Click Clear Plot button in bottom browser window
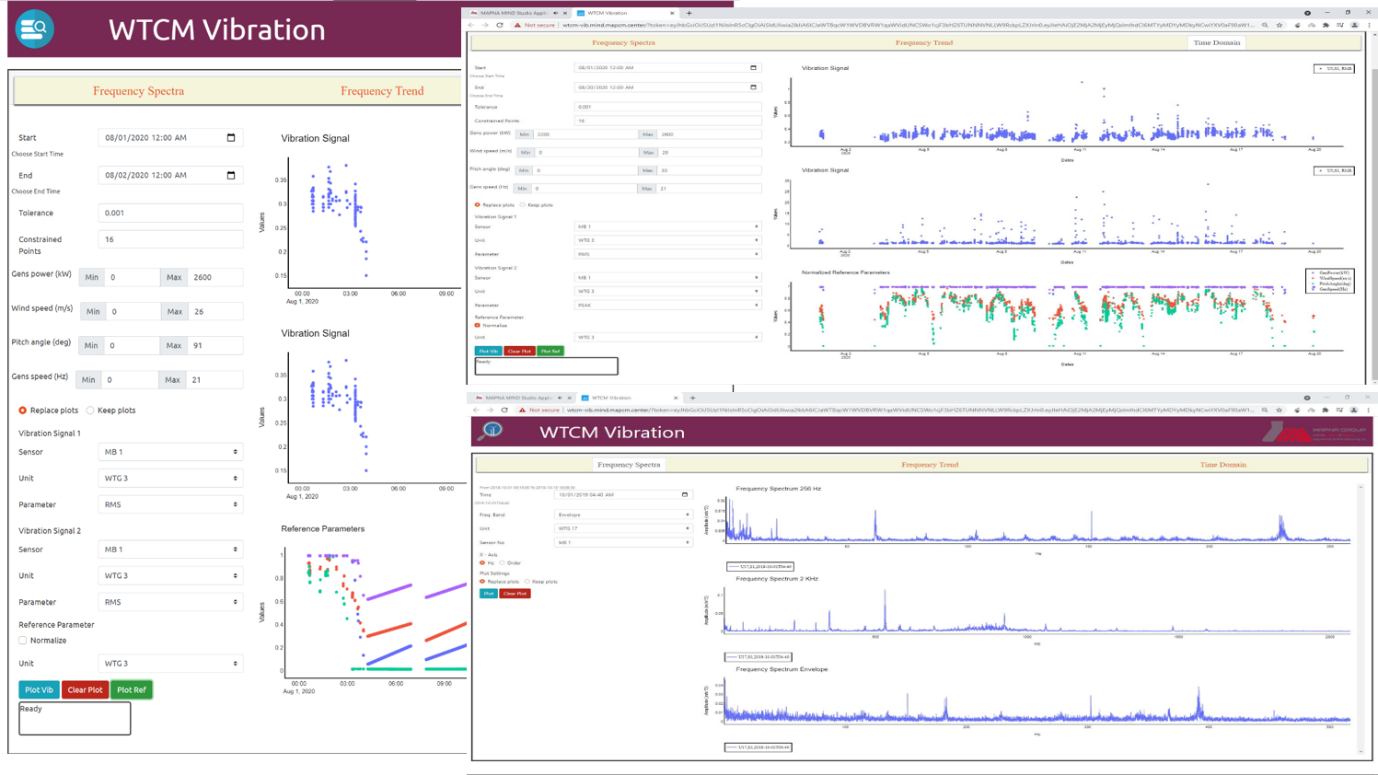The image size is (1378, 775). (x=515, y=593)
